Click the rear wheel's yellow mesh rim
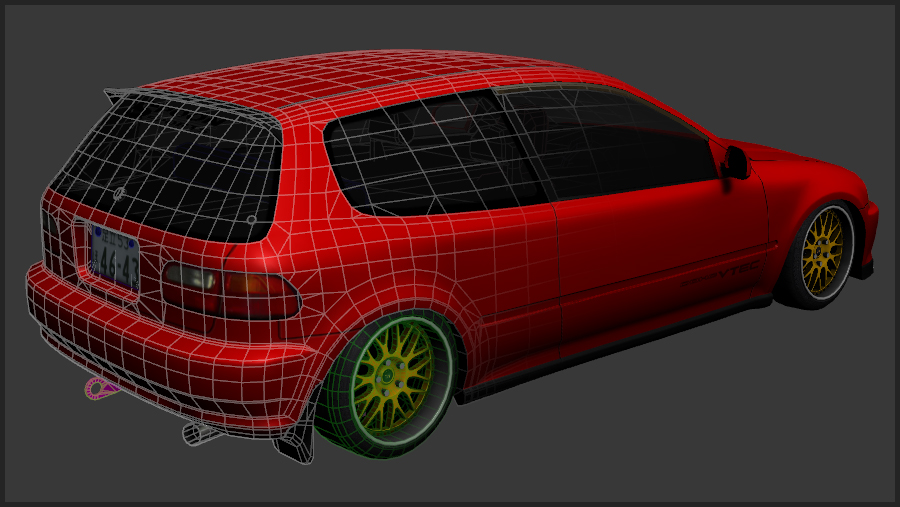The width and height of the screenshot is (900, 507). [x=393, y=374]
